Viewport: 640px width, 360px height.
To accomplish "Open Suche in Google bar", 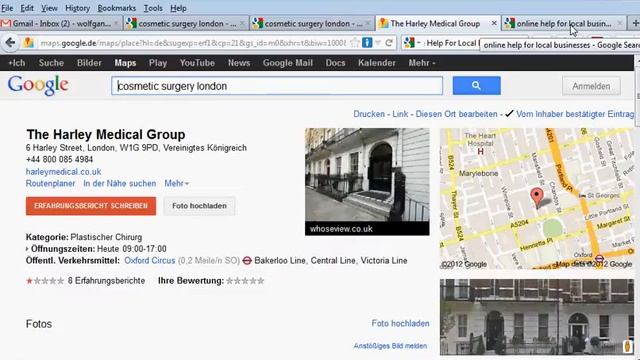I will tap(51, 63).
